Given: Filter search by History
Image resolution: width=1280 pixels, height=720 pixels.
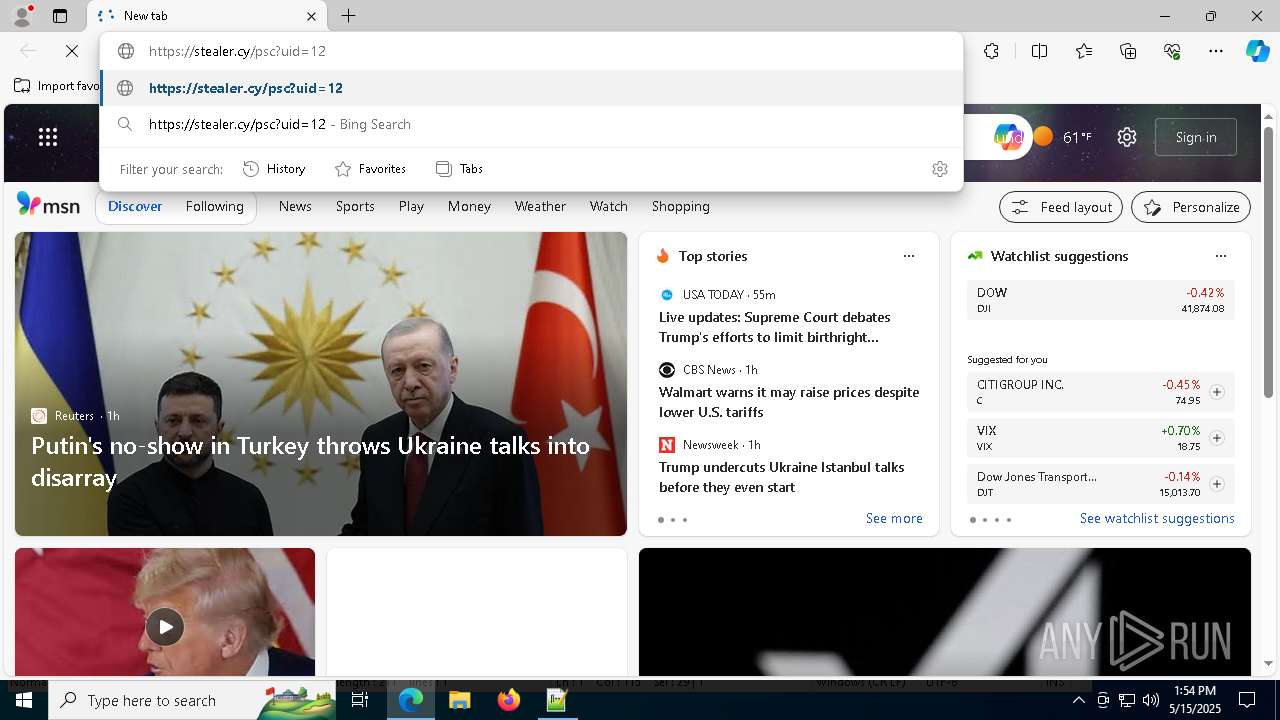Looking at the screenshot, I should point(274,169).
